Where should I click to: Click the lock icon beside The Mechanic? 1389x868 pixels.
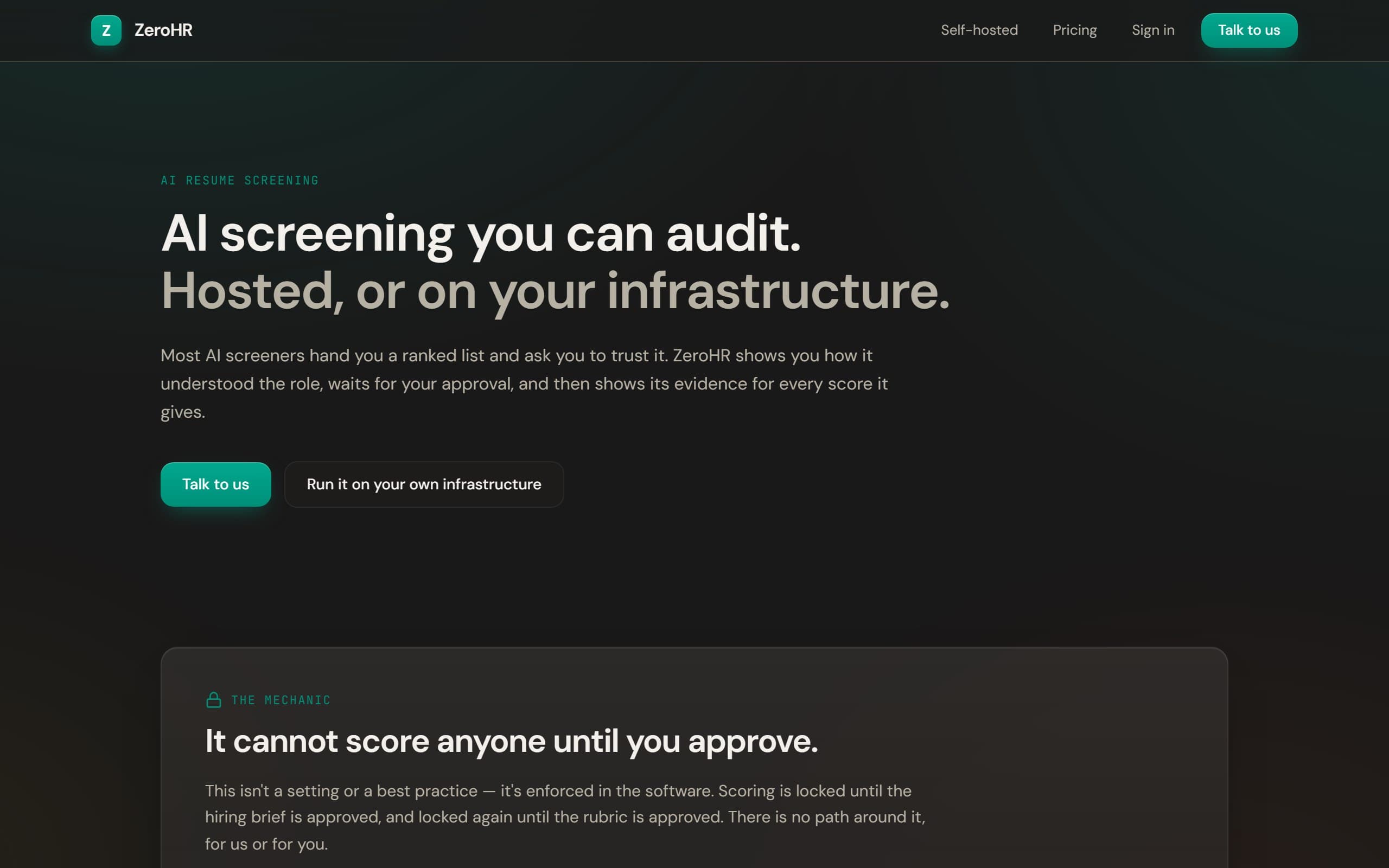pos(214,700)
